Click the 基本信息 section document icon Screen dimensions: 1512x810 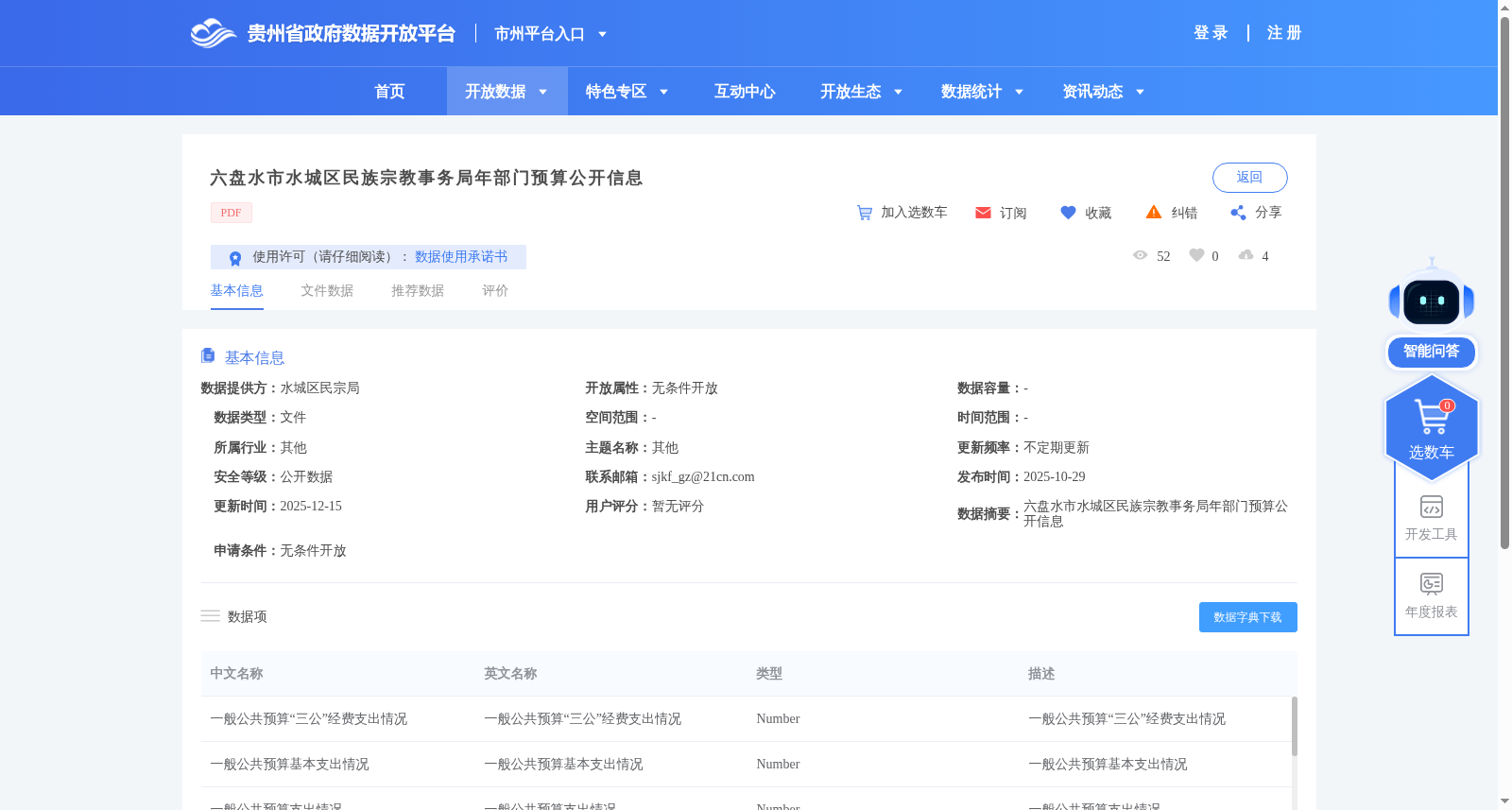pyautogui.click(x=208, y=355)
